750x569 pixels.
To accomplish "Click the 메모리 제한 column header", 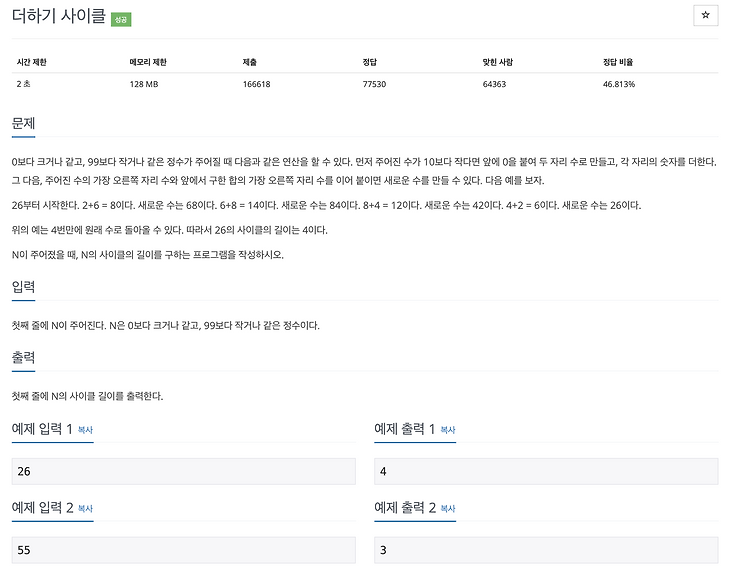I will (148, 62).
